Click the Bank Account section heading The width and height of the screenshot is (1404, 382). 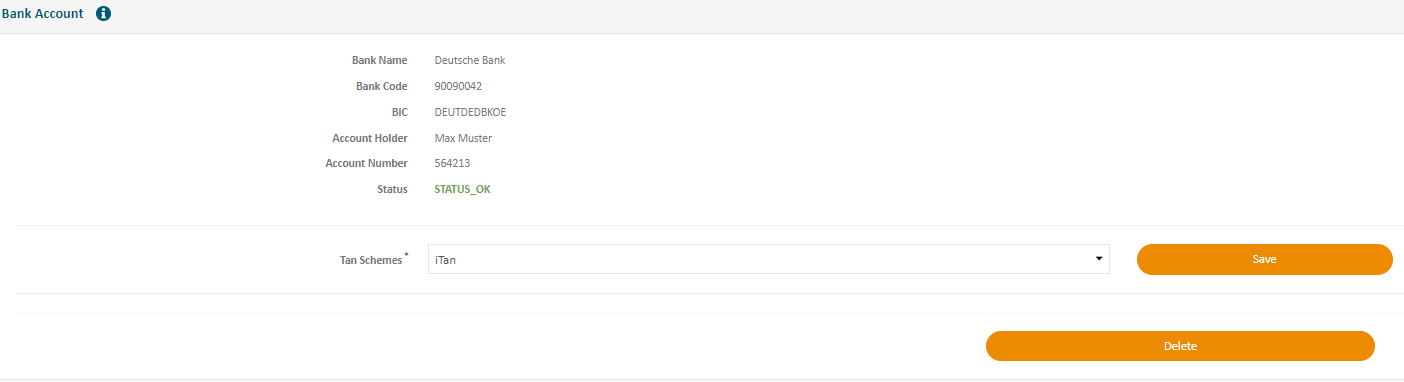pos(42,14)
